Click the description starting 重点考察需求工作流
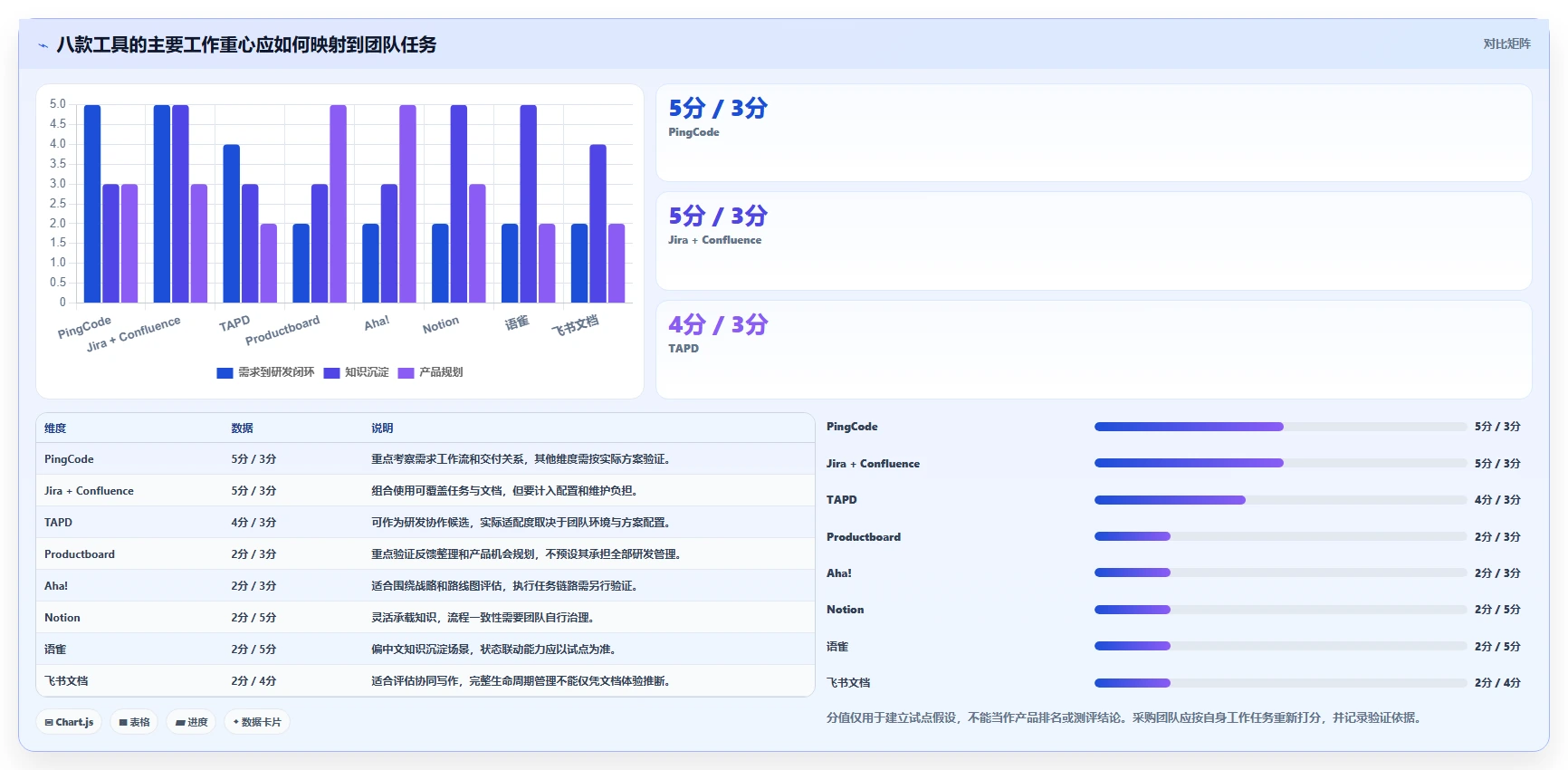This screenshot has height=770, width=1568. tap(521, 459)
